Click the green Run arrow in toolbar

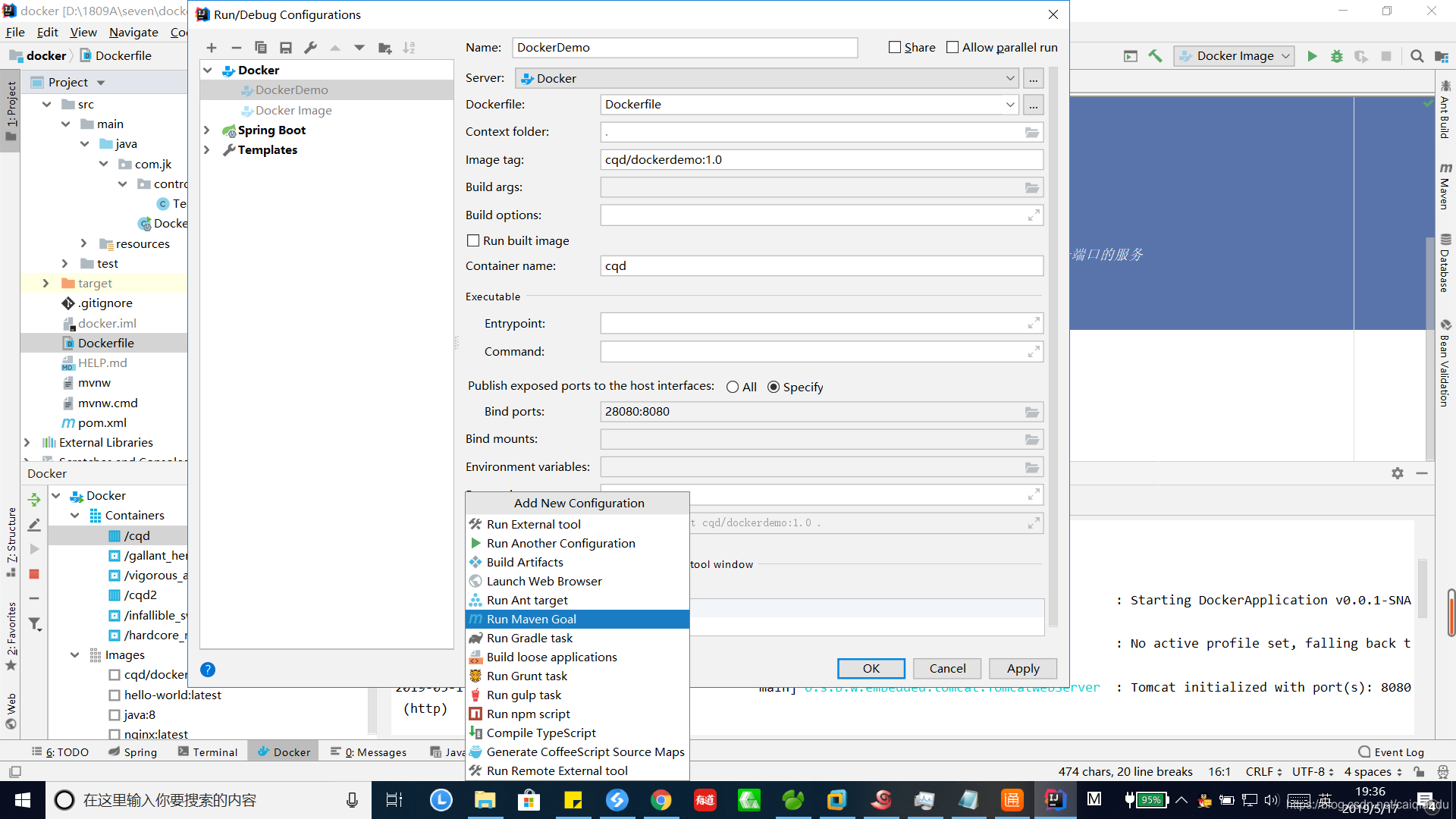[x=1312, y=56]
